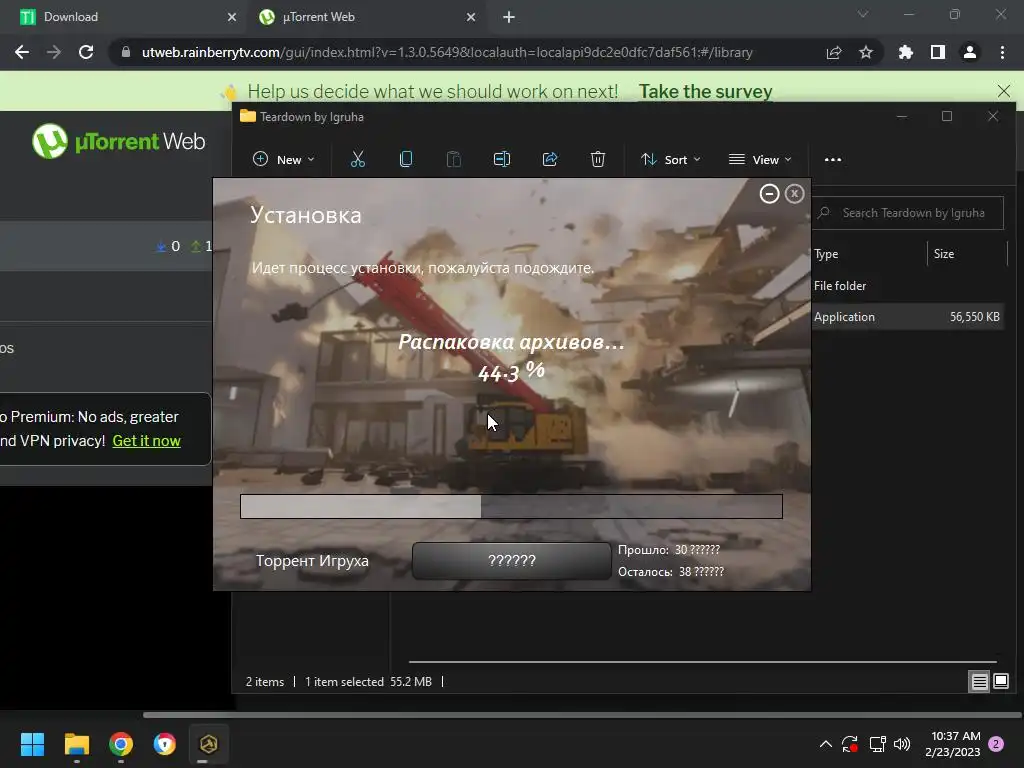This screenshot has height=768, width=1024.
Task: Click the address bar URL
Action: pos(447,52)
